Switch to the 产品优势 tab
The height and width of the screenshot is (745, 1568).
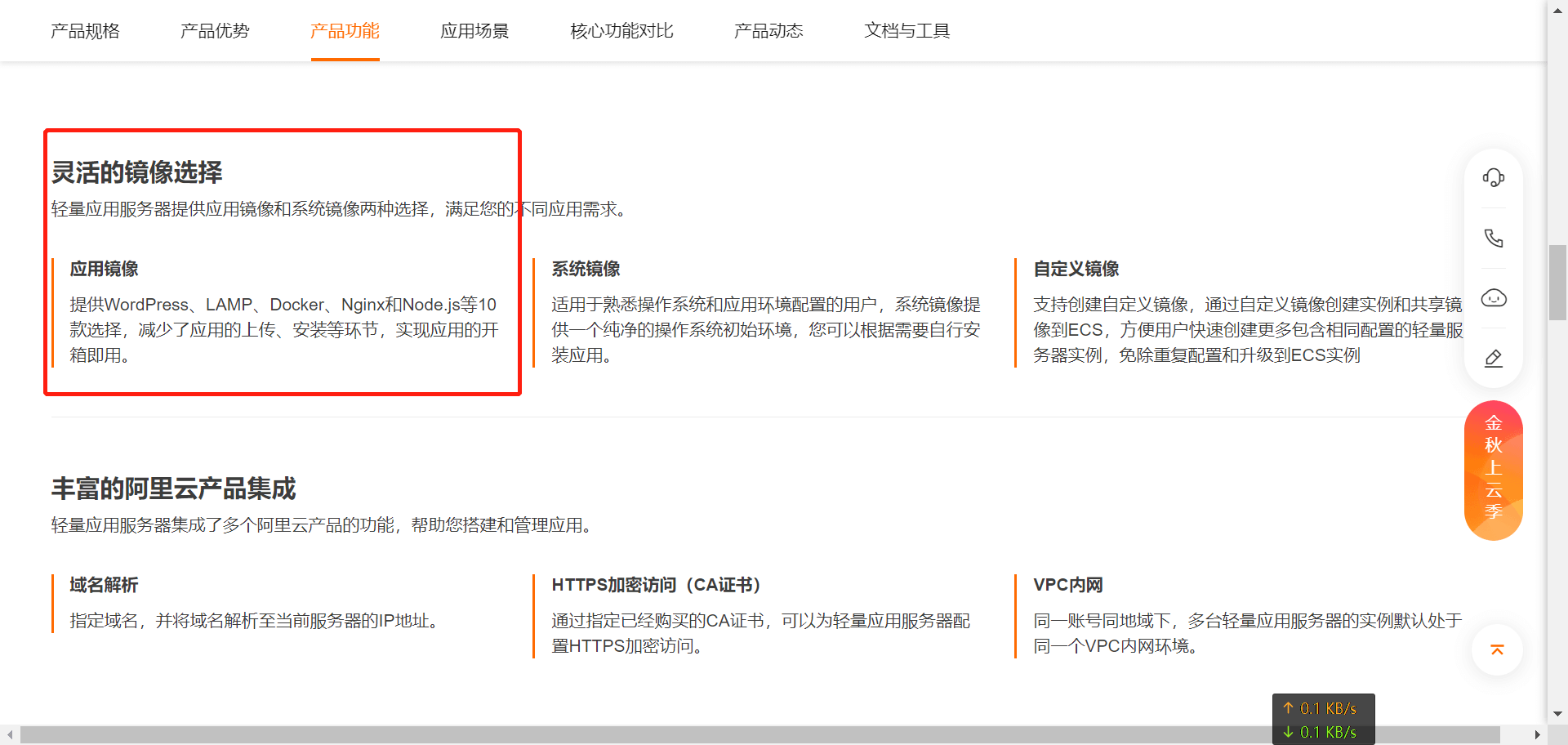215,31
